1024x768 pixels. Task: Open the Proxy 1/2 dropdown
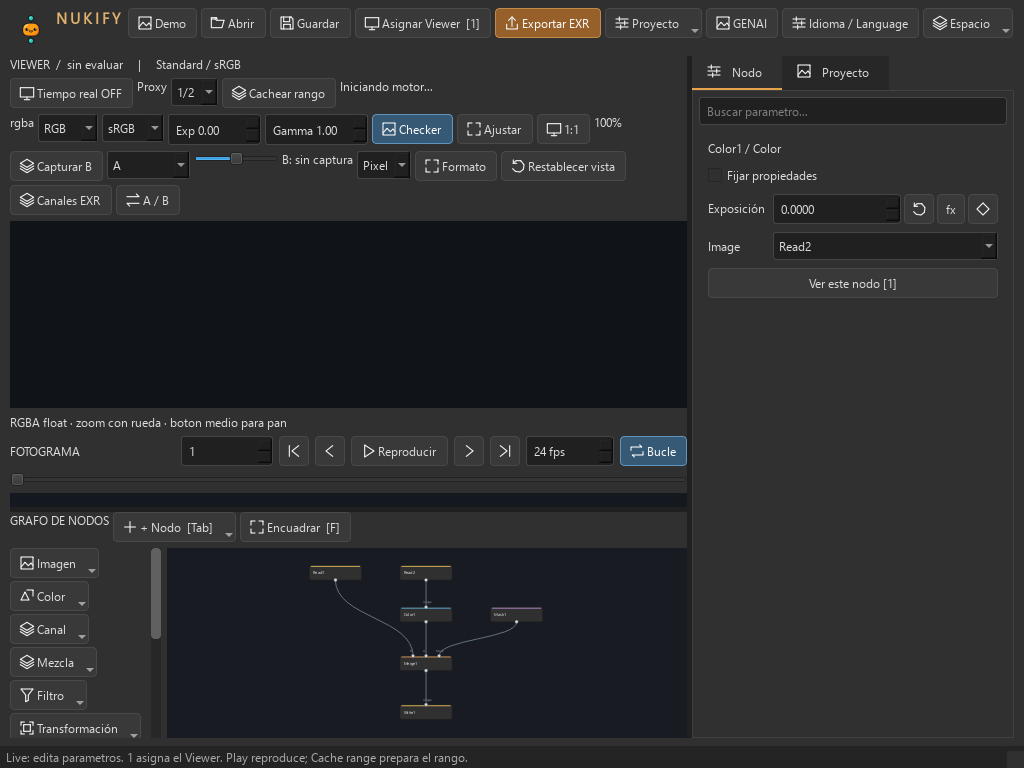[x=194, y=93]
